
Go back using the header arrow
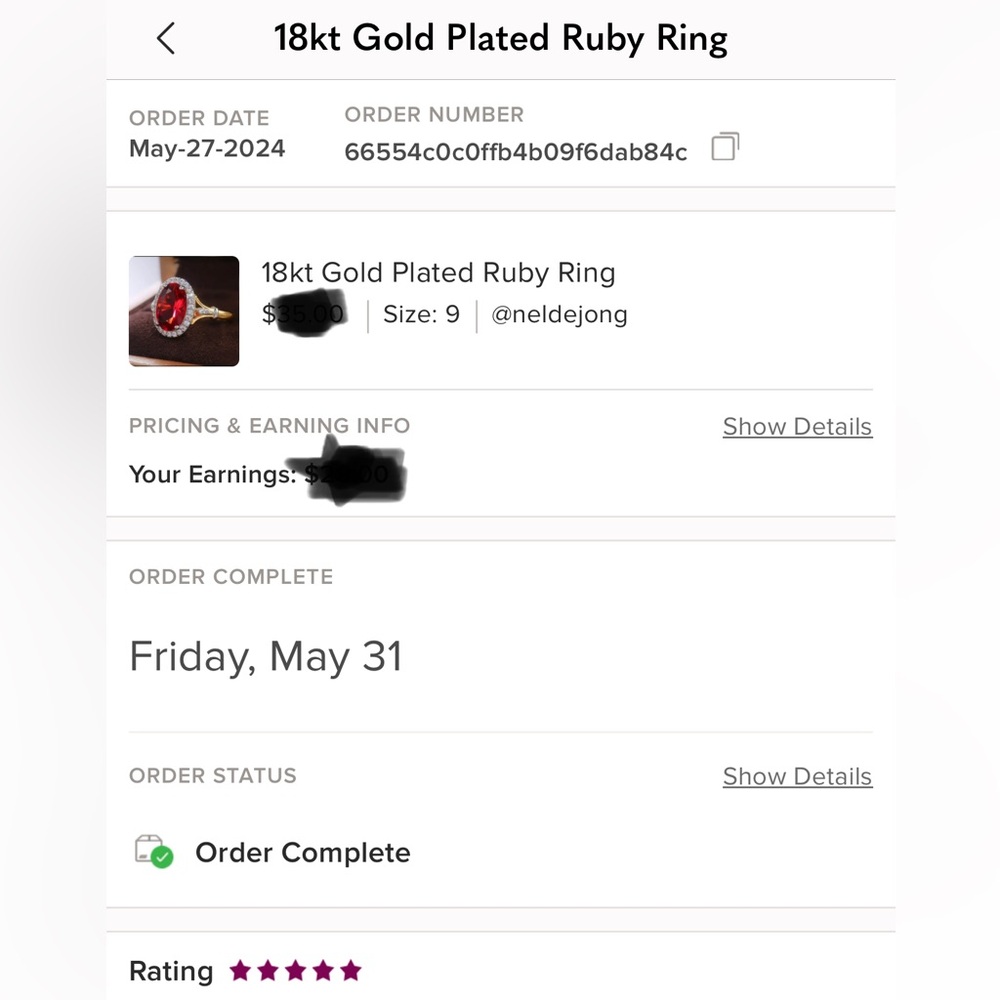166,39
